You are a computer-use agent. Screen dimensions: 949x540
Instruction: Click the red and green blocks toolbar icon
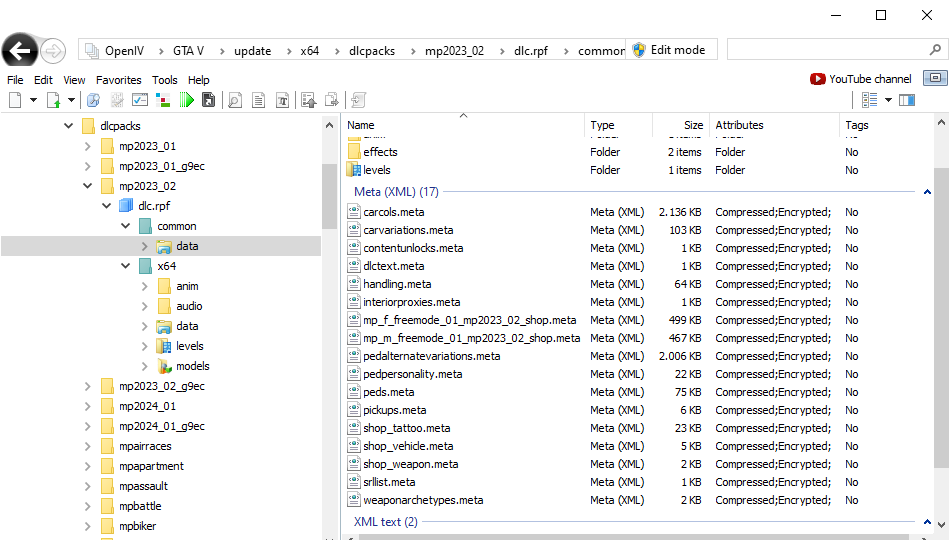[163, 100]
